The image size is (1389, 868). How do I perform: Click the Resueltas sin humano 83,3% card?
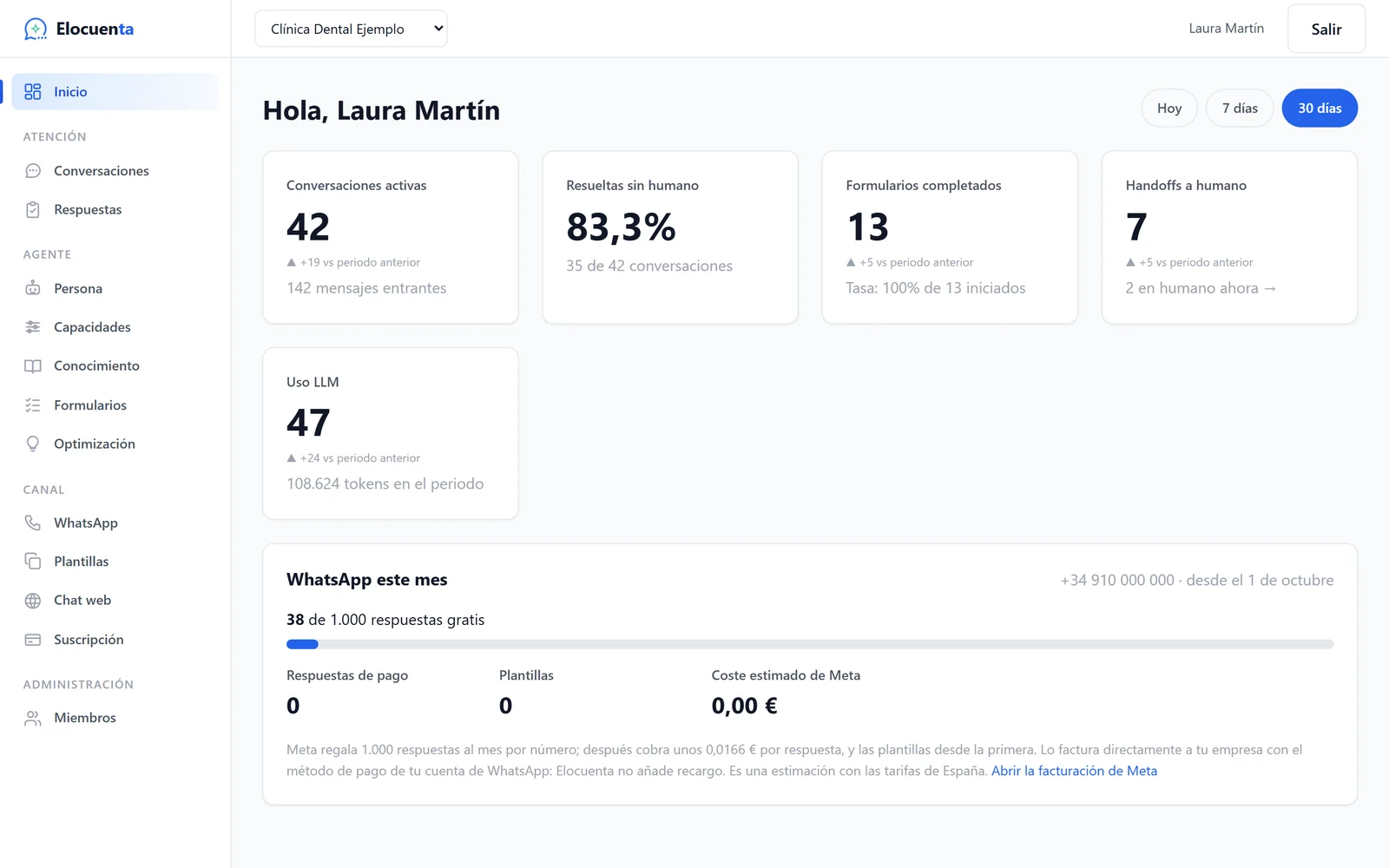coord(670,238)
